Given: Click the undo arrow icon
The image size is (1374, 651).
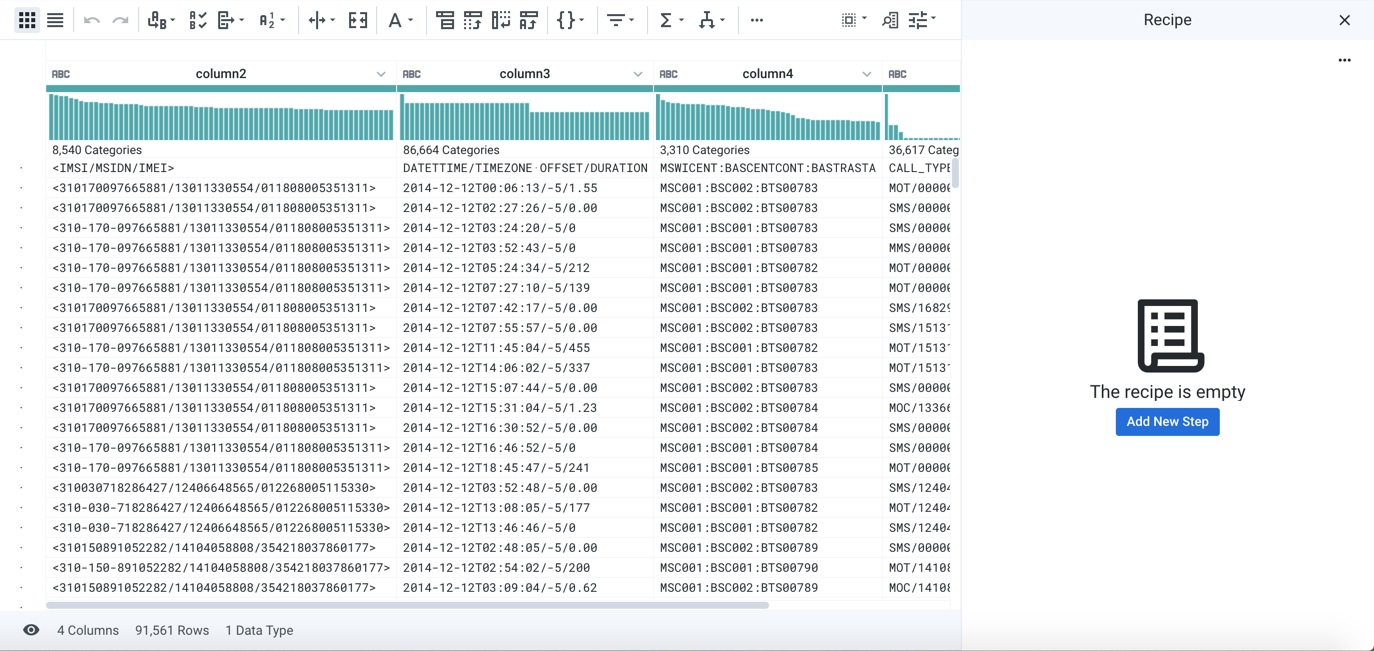Looking at the screenshot, I should point(92,20).
